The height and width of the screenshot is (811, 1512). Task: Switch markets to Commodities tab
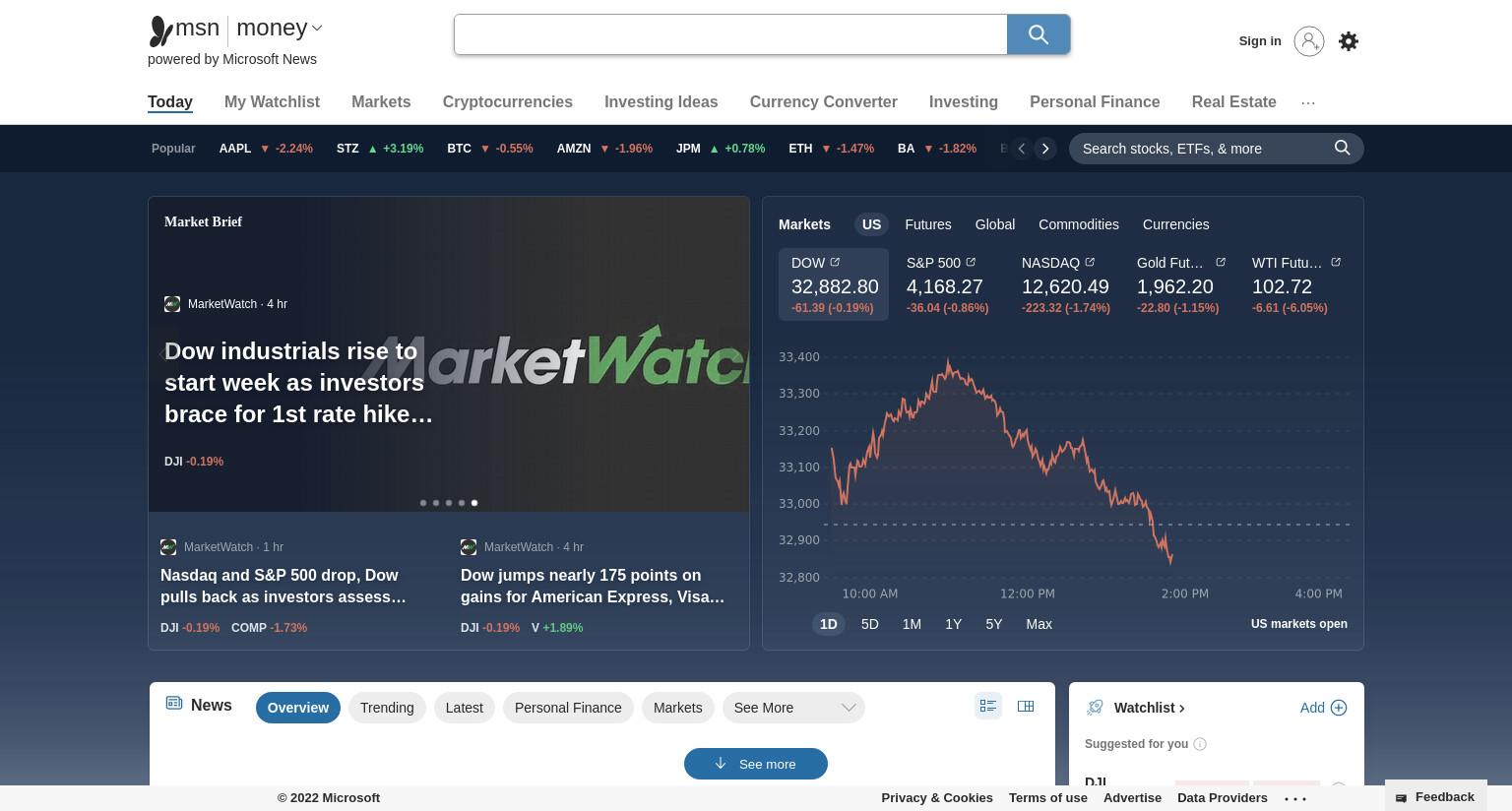pyautogui.click(x=1078, y=224)
